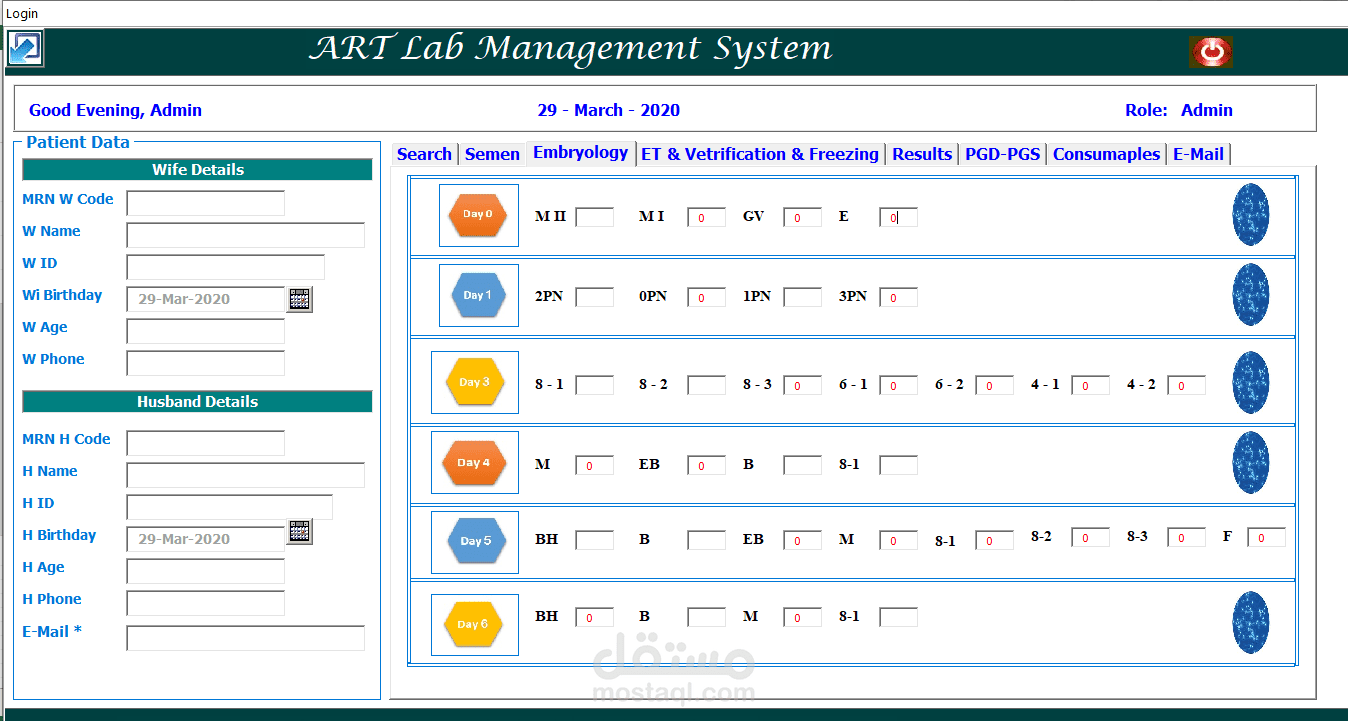The height and width of the screenshot is (721, 1348).
Task: Click the Day 5 8-3 field
Action: point(1187,537)
